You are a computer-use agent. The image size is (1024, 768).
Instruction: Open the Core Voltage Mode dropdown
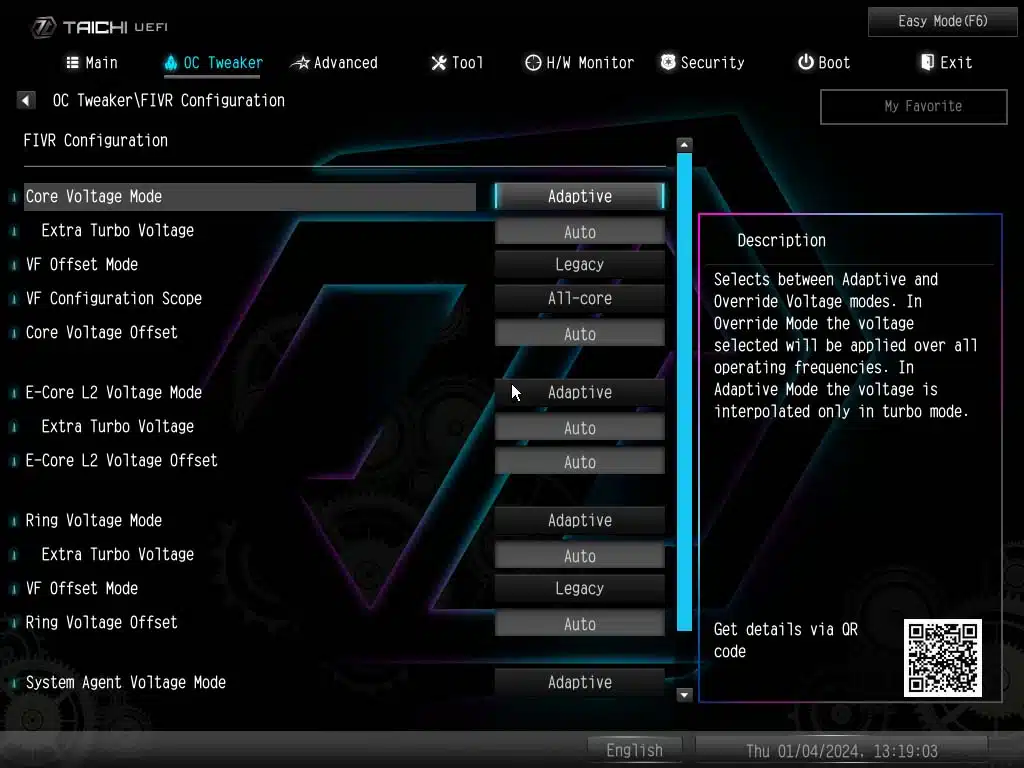pos(579,197)
